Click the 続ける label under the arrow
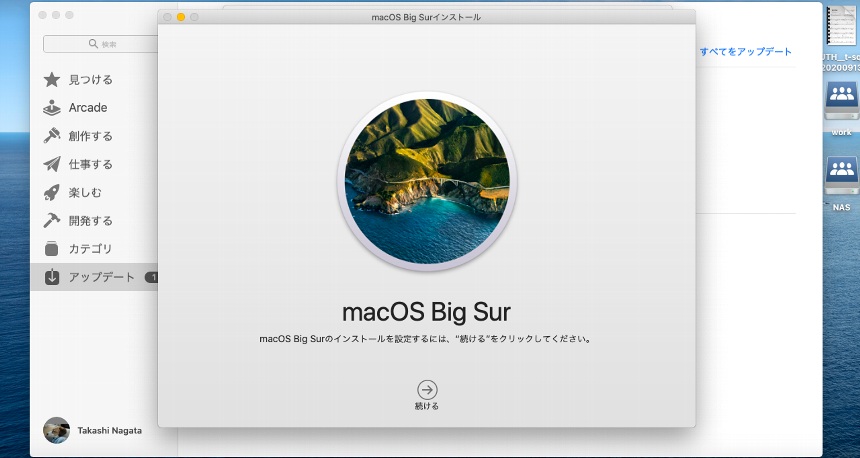The width and height of the screenshot is (860, 458). tap(427, 406)
